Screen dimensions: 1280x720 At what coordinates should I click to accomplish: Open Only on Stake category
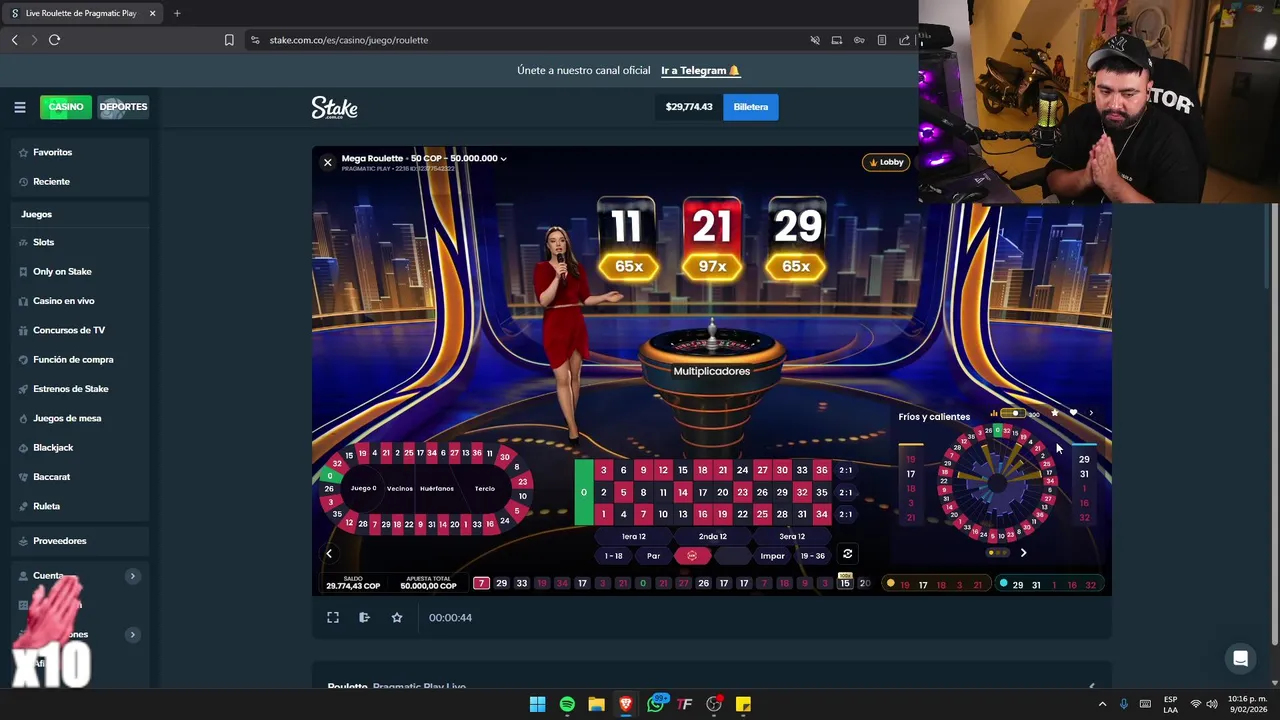80,271
